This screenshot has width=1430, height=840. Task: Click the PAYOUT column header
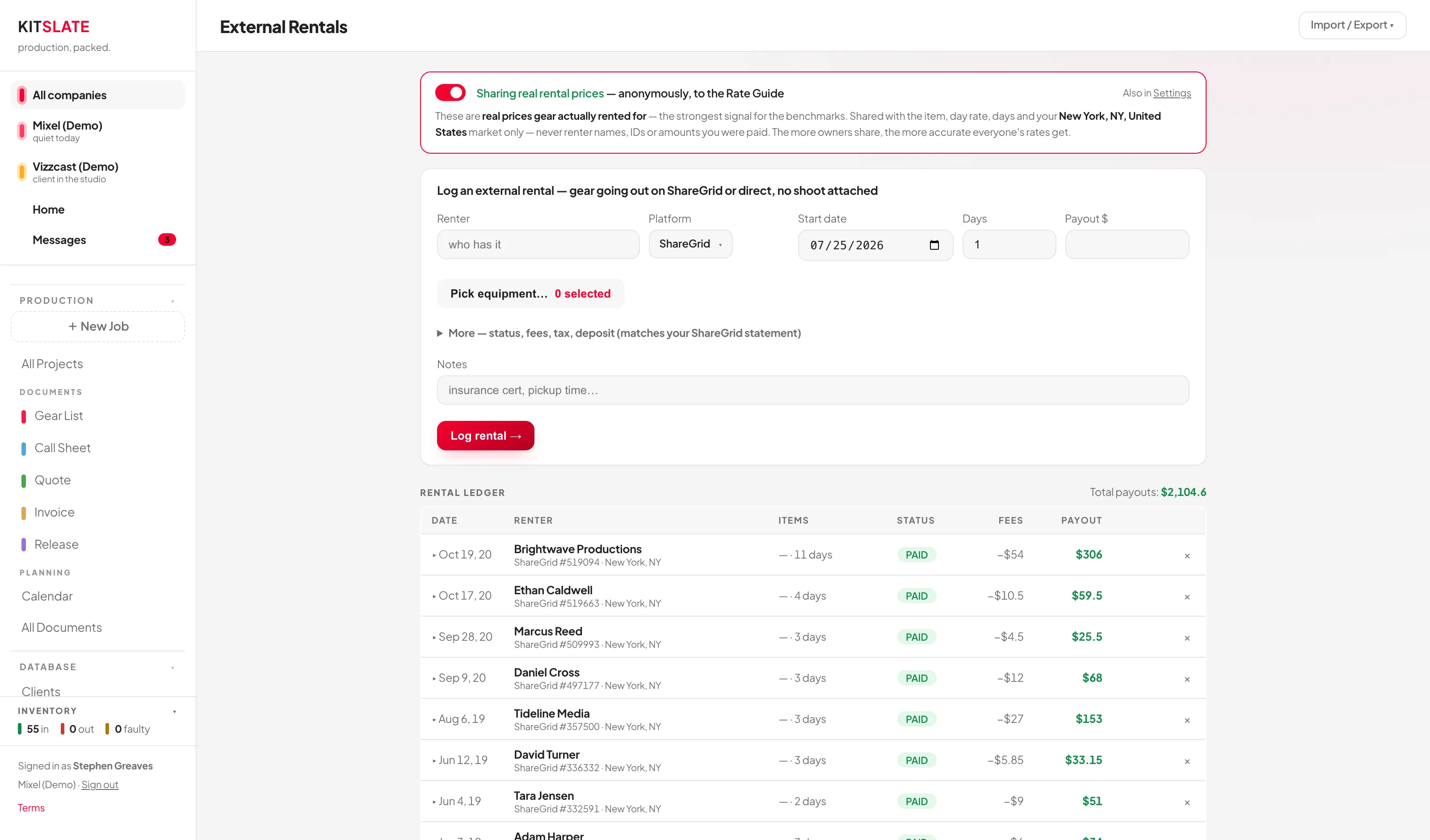point(1081,521)
